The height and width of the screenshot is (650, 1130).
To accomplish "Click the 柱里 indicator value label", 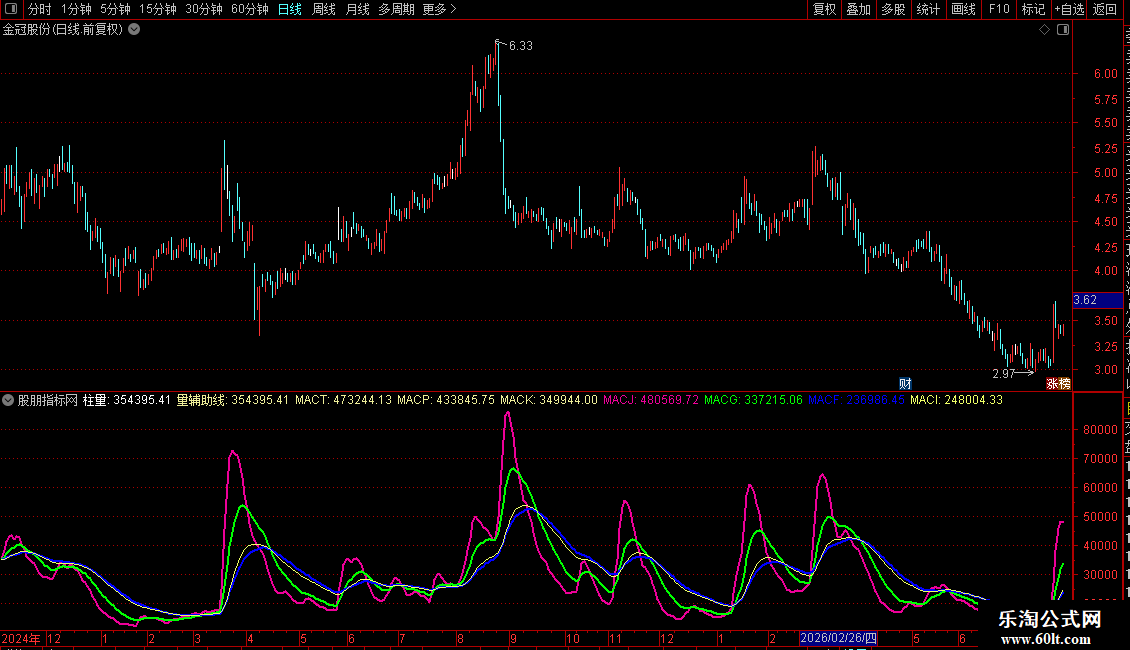I will (x=127, y=400).
